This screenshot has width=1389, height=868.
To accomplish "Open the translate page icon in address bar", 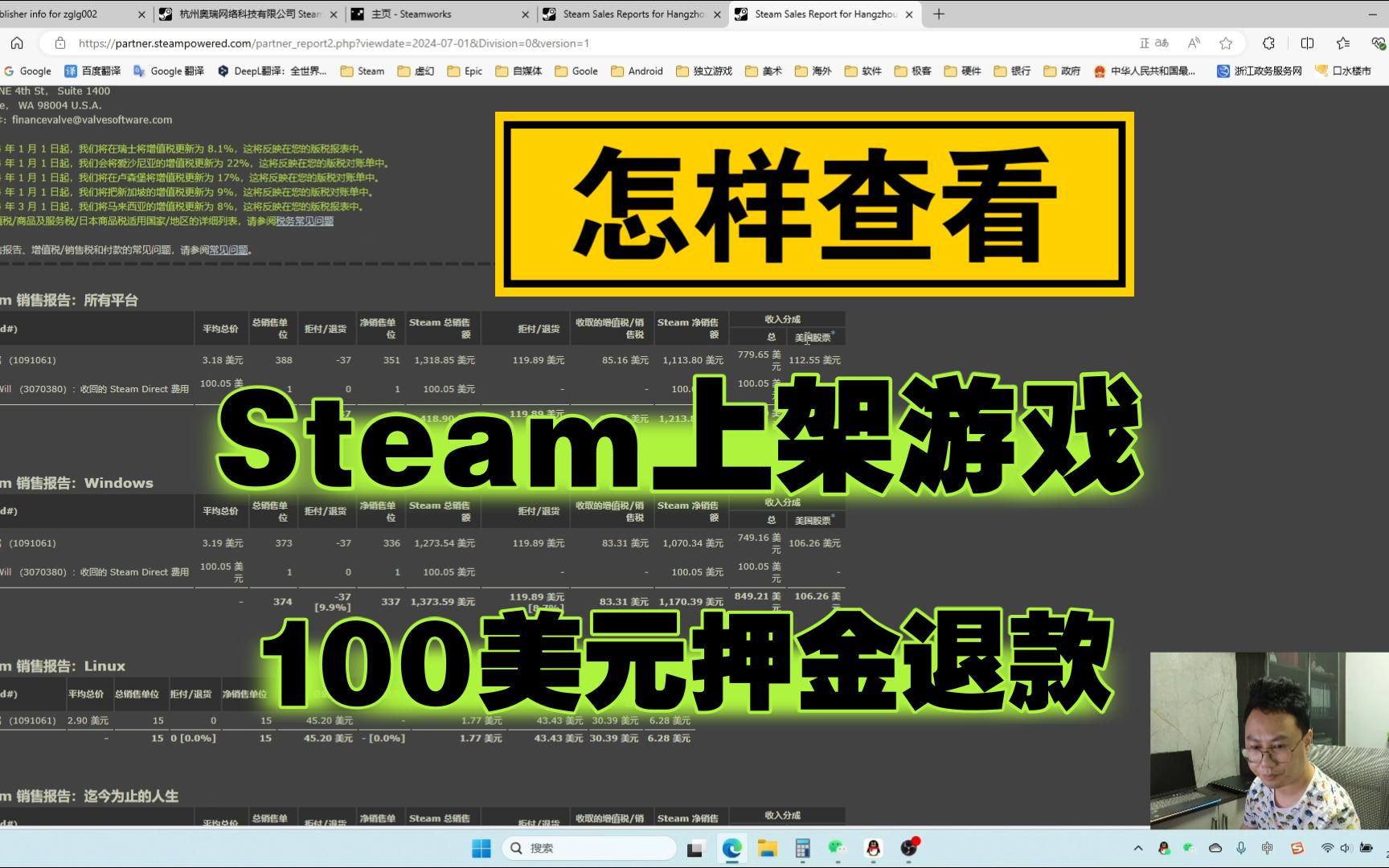I will pos(1153,43).
